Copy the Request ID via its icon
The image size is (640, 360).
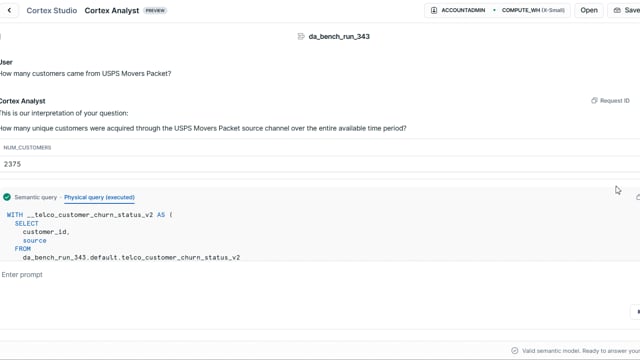click(x=594, y=100)
